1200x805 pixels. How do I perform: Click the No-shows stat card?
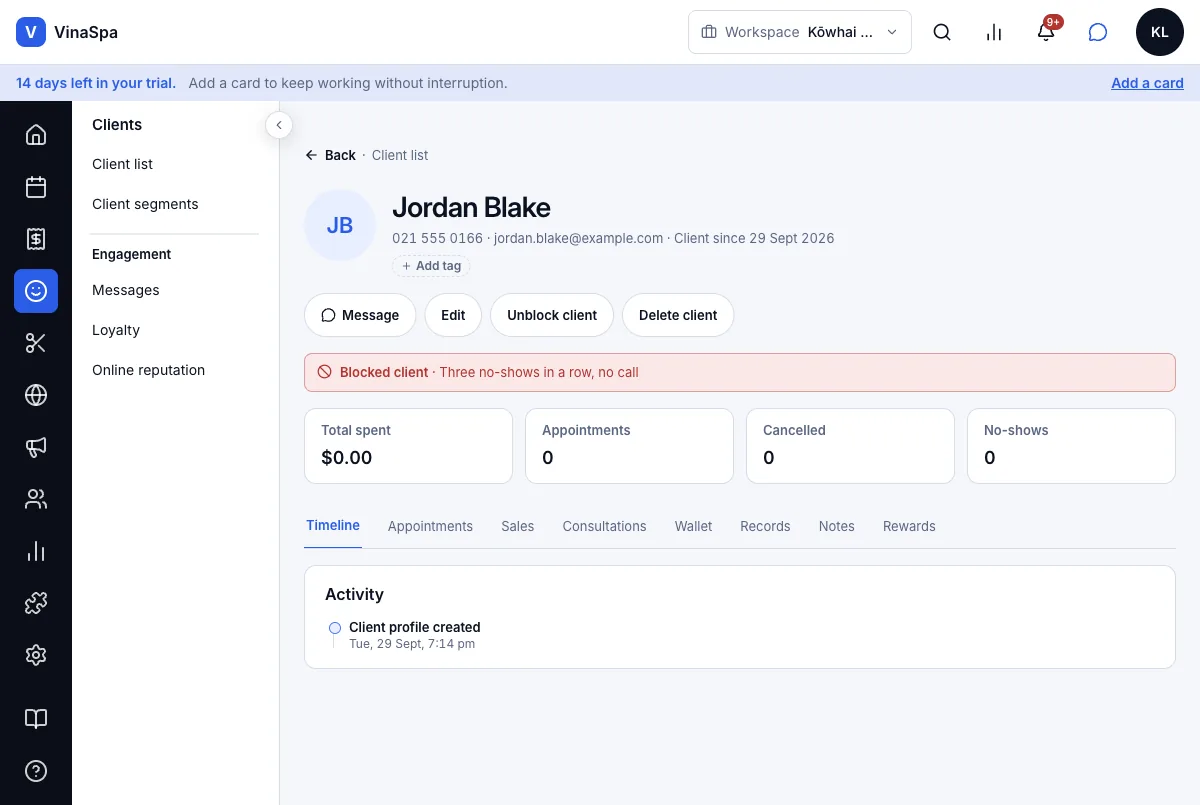[x=1071, y=446]
